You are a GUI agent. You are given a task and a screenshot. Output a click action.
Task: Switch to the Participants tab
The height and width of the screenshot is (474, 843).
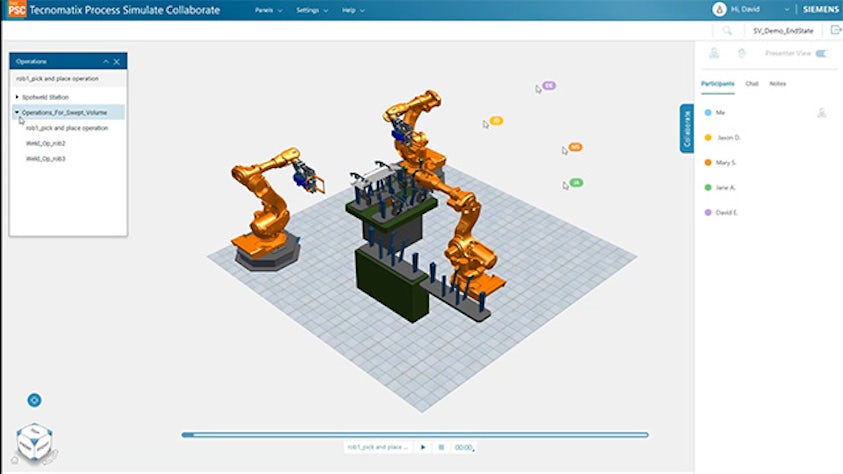717,84
